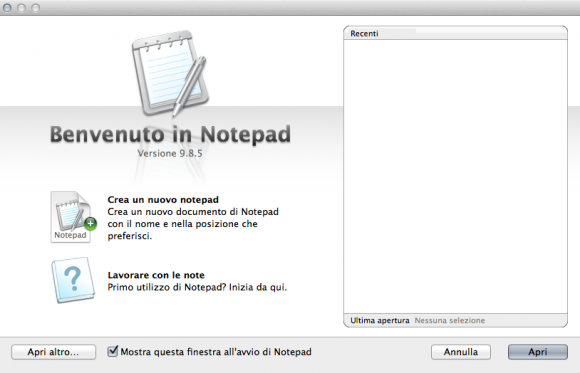Click the 'Versione 9.8.5' text

(170, 153)
